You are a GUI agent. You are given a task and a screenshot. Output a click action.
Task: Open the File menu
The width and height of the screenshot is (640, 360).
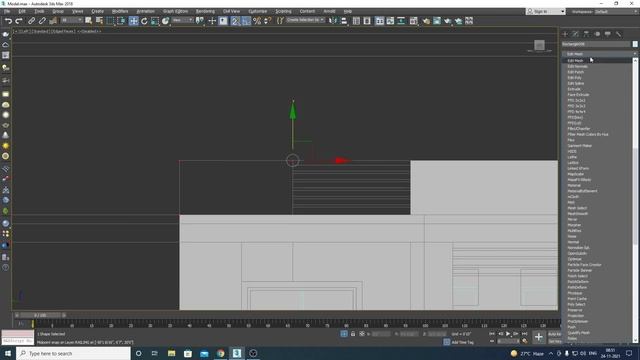pos(7,11)
